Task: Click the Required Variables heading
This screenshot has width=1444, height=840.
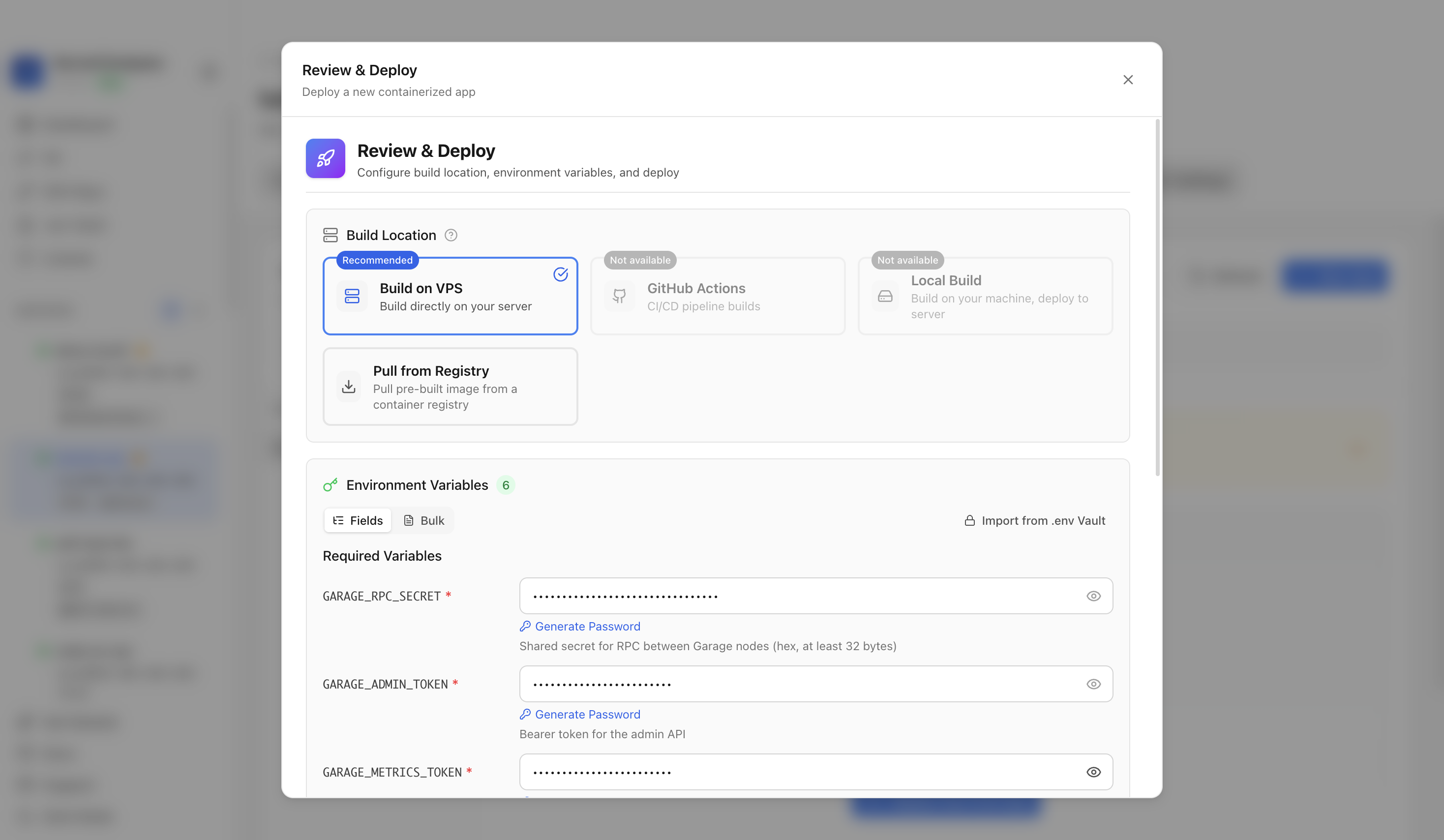Action: point(382,556)
